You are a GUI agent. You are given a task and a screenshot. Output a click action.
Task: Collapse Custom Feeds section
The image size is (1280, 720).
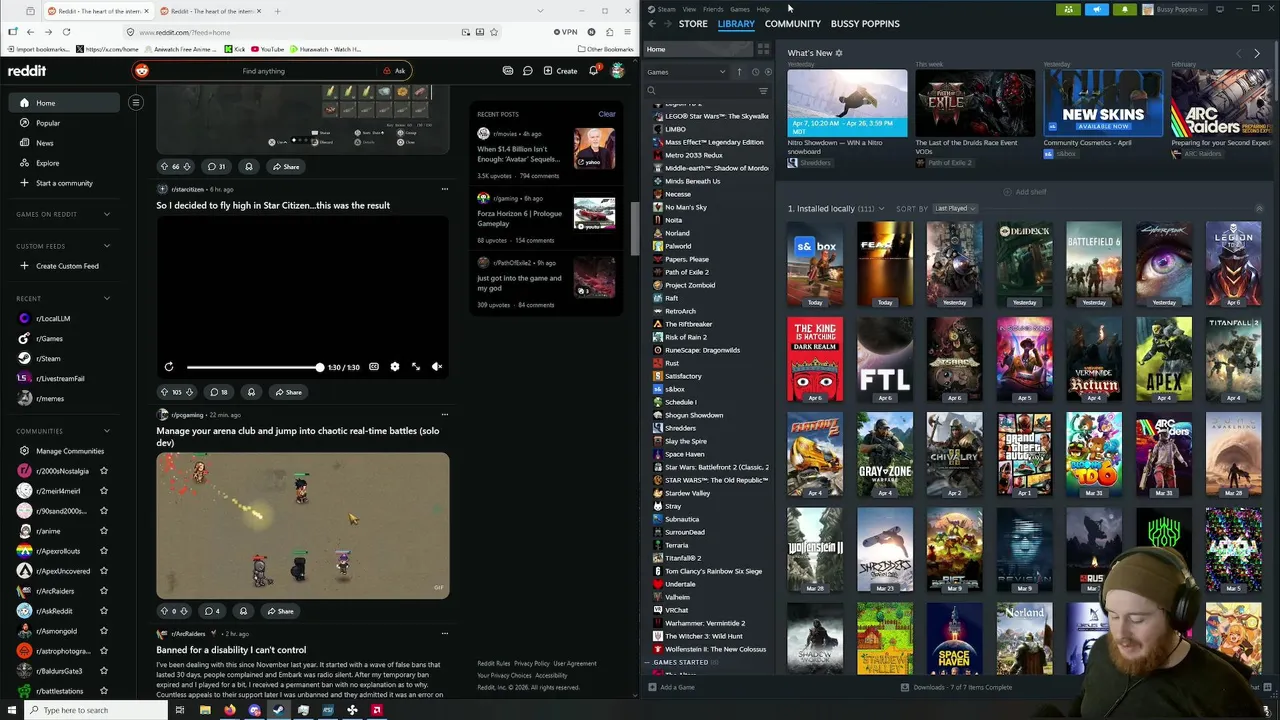[x=107, y=246]
